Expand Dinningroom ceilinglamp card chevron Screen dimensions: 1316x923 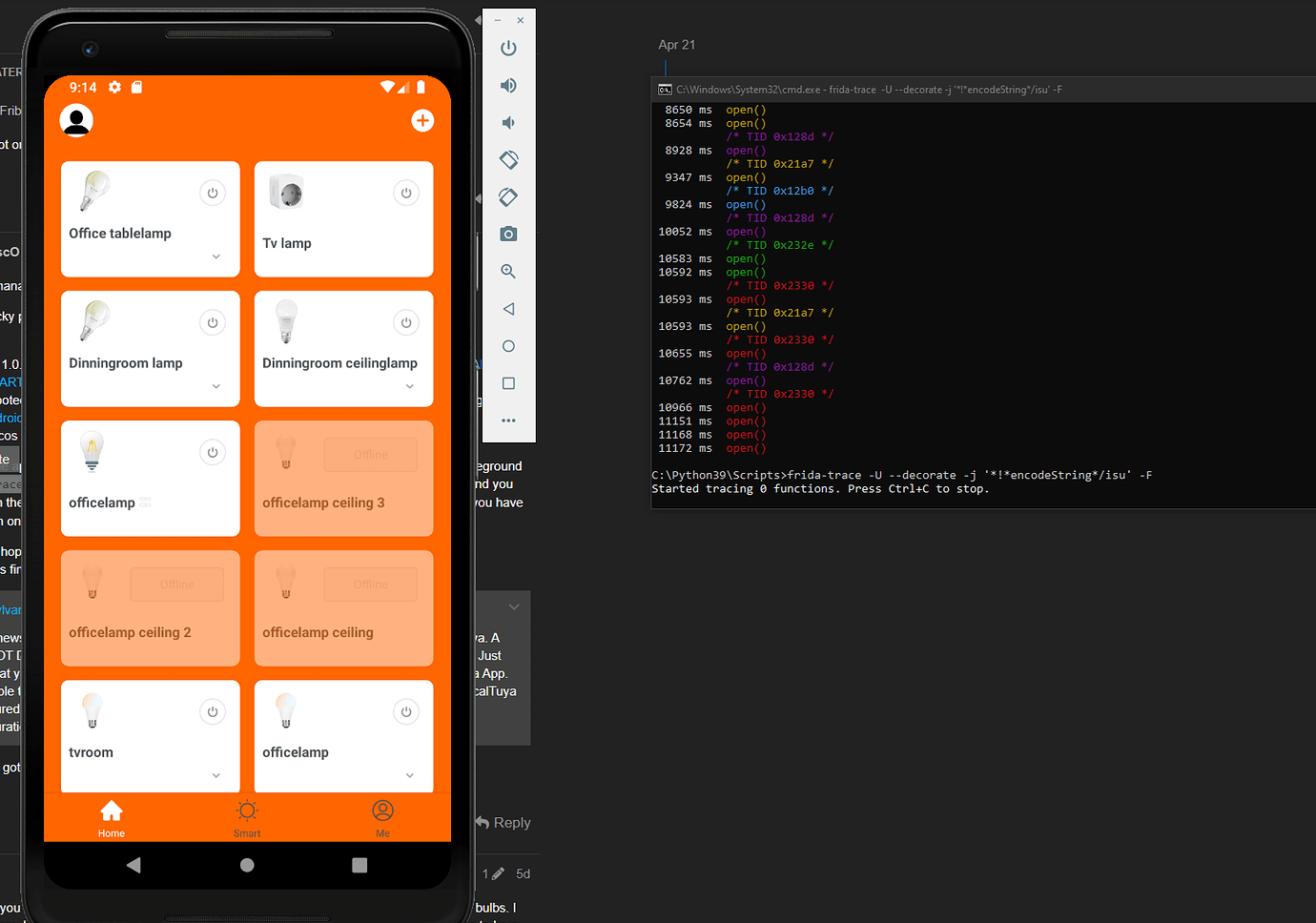(410, 386)
